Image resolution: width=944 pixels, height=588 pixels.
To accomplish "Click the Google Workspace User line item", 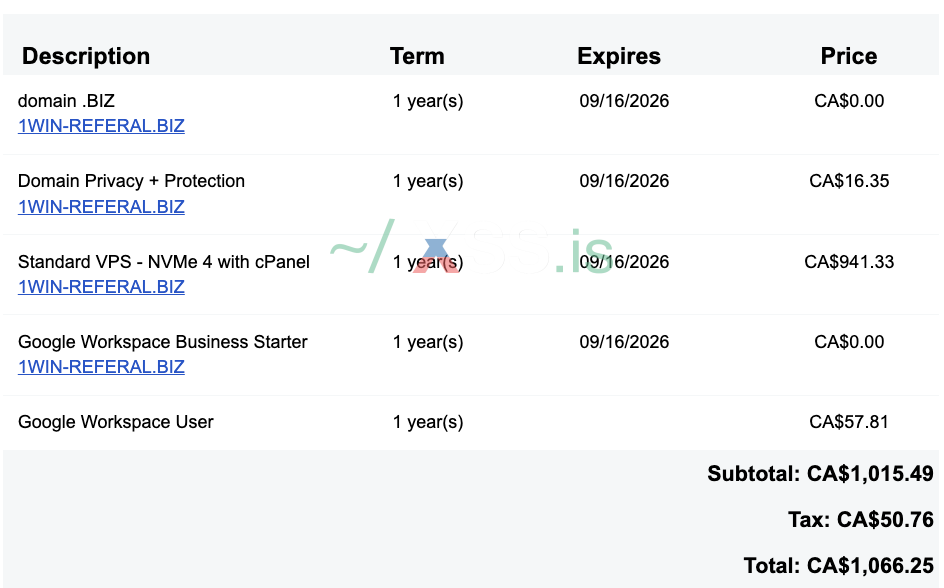I will coord(116,422).
